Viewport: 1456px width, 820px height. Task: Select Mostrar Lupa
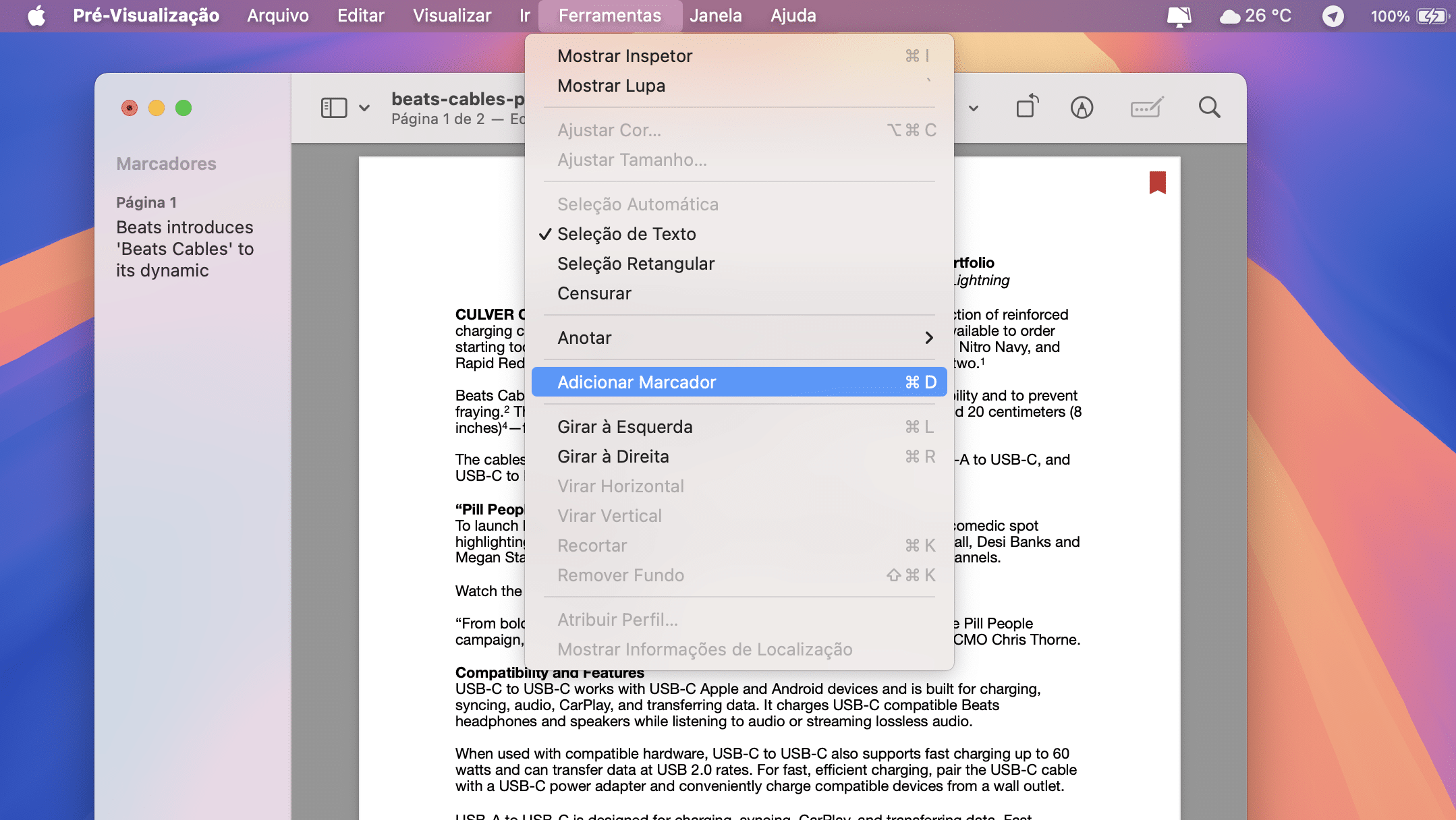point(739,86)
